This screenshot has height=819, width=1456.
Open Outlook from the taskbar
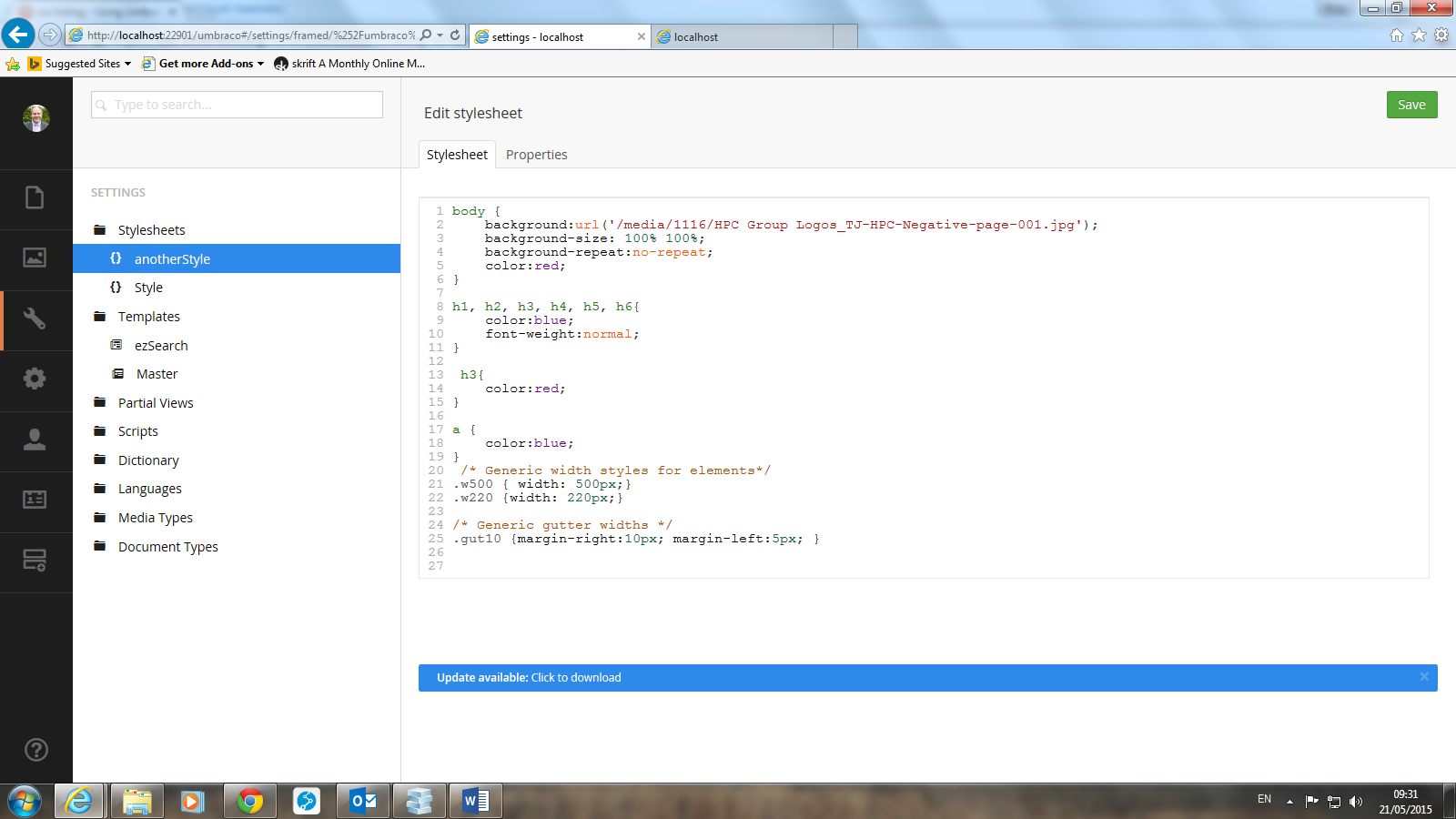coord(363,801)
